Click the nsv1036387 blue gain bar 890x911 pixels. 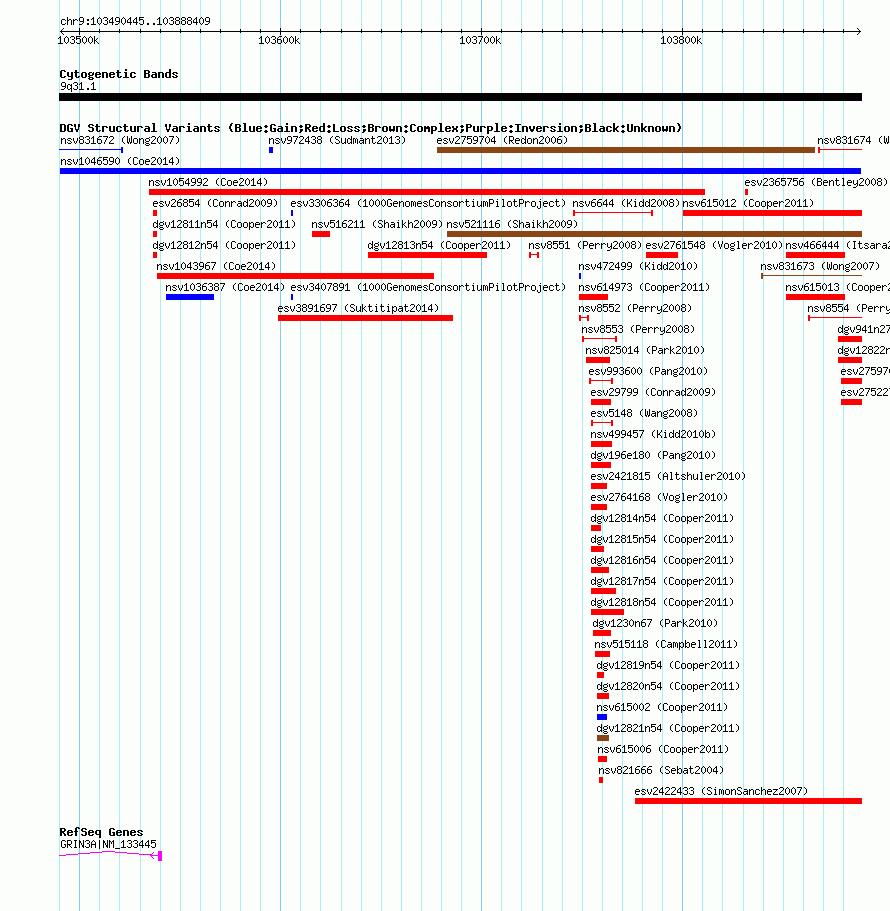click(190, 297)
